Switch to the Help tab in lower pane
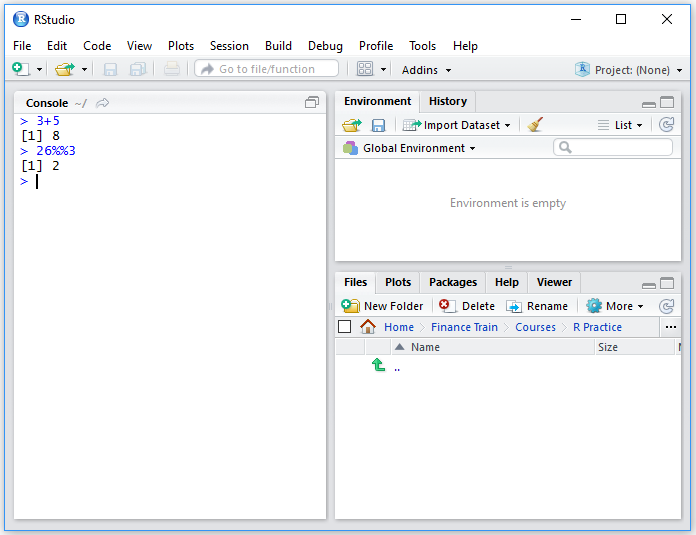The width and height of the screenshot is (696, 535). click(x=506, y=282)
